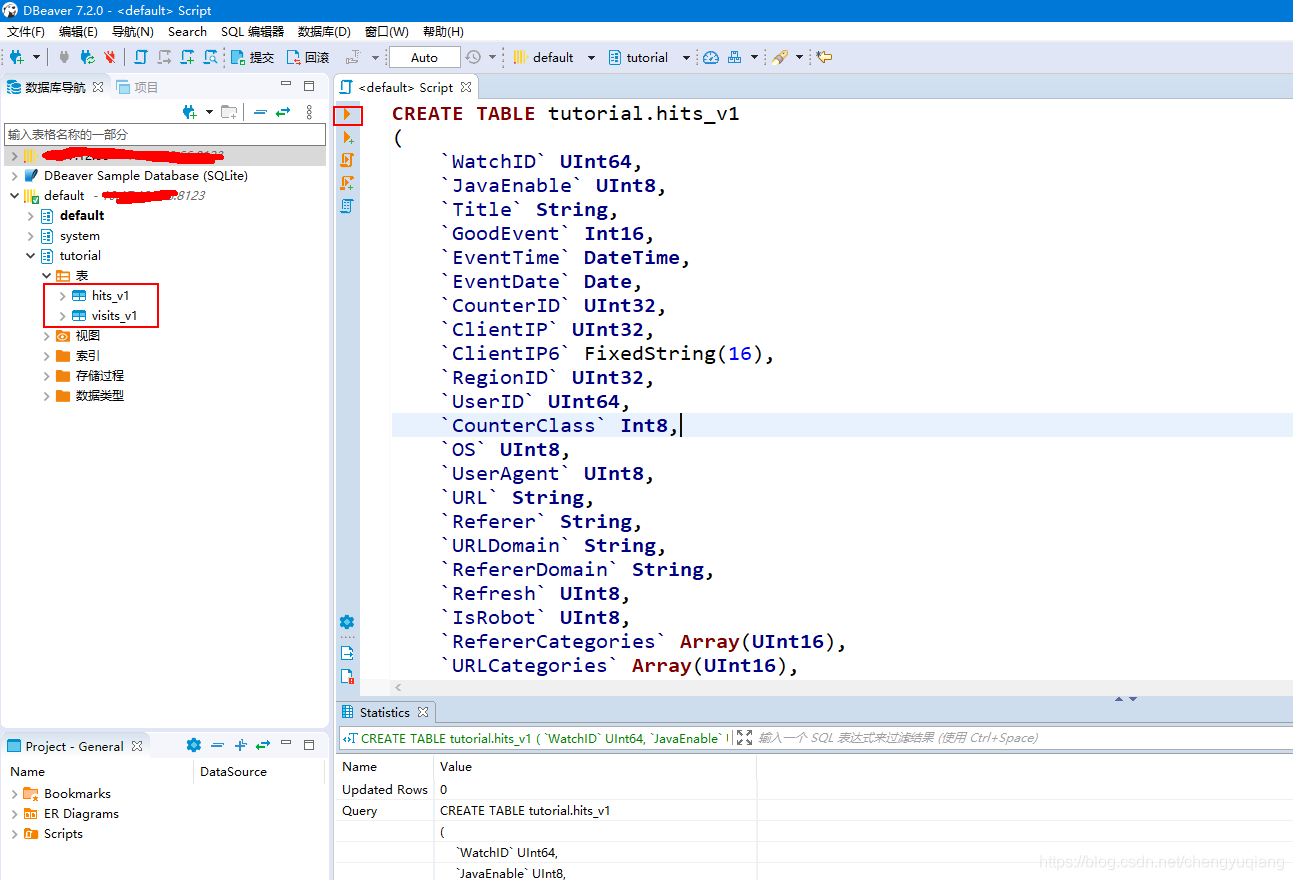Create a new database connection from main toolbar
Image resolution: width=1293 pixels, height=880 pixels.
pos(17,57)
